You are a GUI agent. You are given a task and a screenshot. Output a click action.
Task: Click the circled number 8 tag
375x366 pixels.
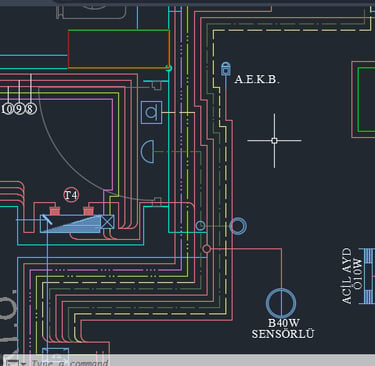pos(30,109)
